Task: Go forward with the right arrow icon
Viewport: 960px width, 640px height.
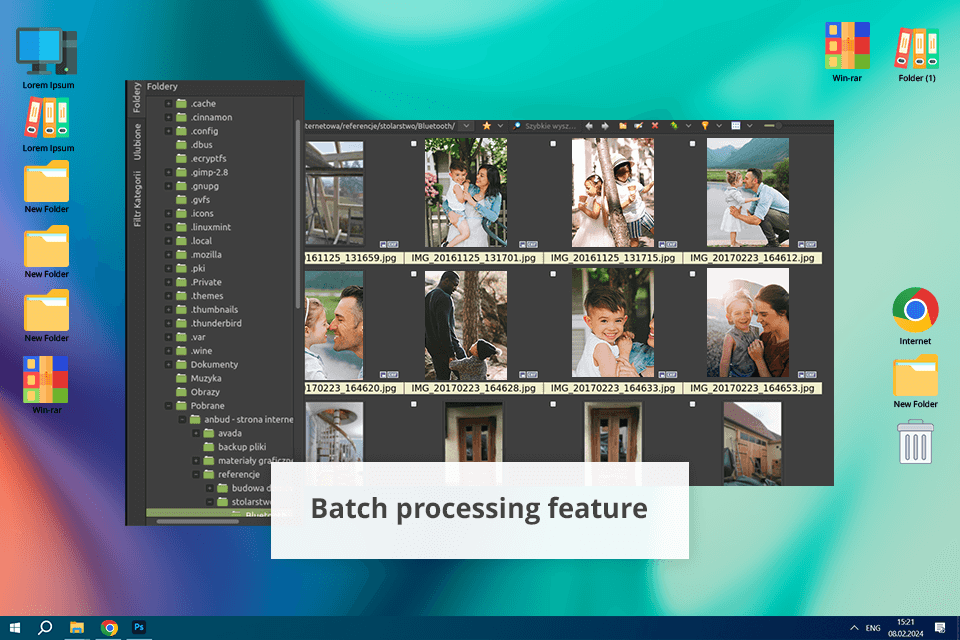Action: point(605,126)
